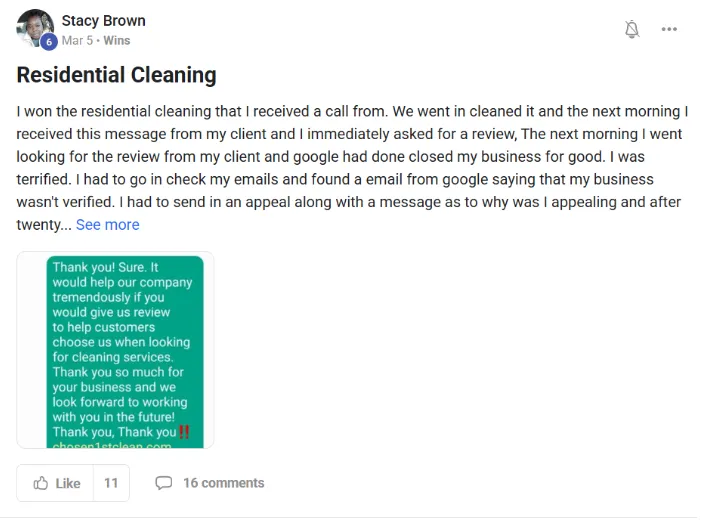
Task: Open the three-dot post options menu
Action: pyautogui.click(x=669, y=29)
